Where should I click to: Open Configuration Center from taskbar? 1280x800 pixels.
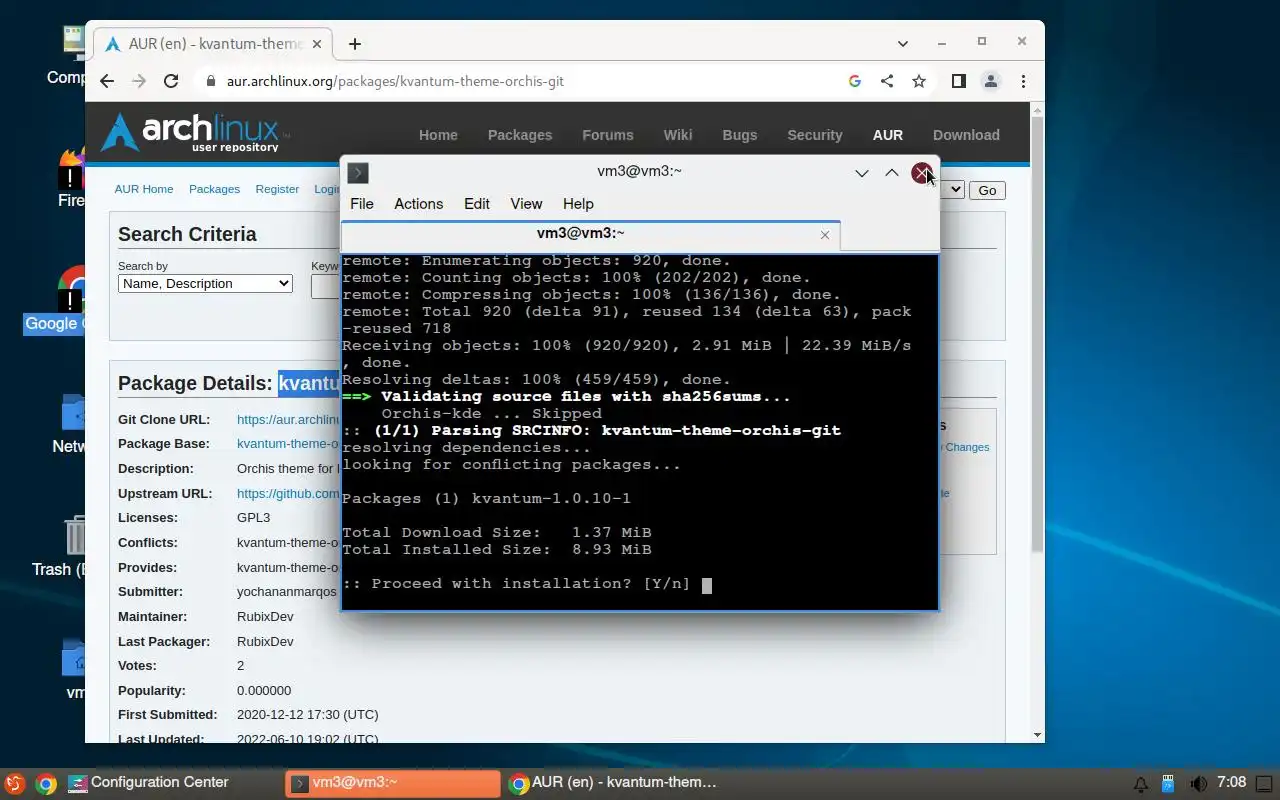148,783
